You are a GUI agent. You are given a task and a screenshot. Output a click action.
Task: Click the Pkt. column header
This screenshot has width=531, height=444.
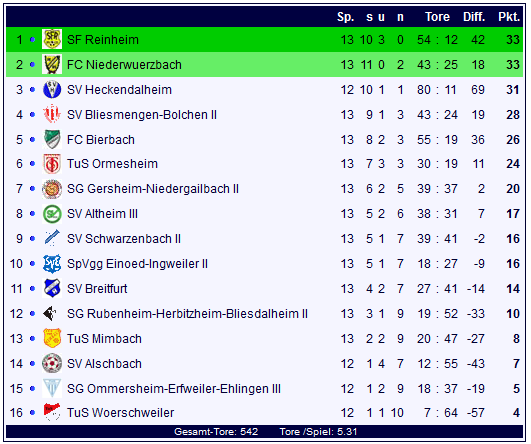click(509, 17)
